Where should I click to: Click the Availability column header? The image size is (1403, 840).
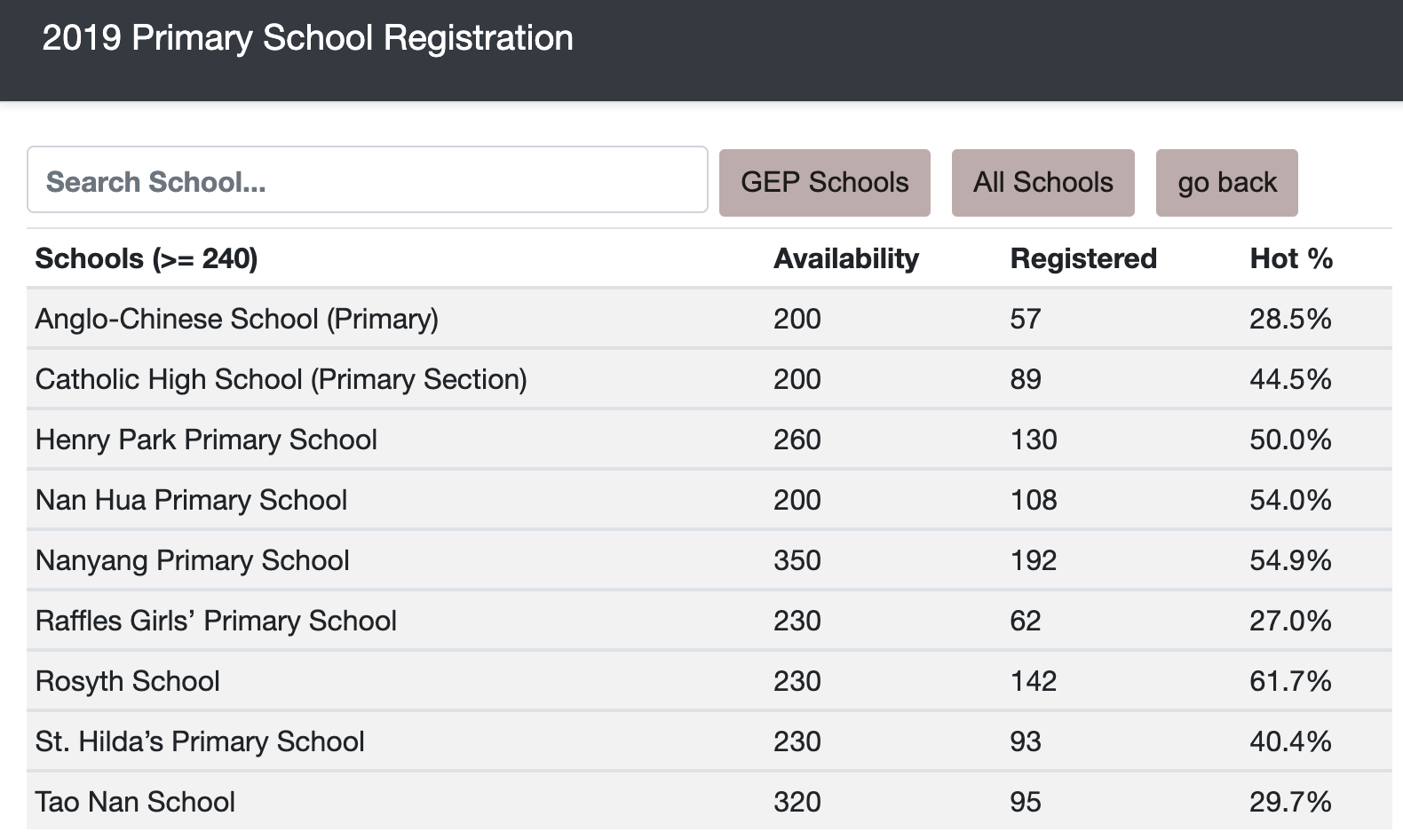[845, 259]
